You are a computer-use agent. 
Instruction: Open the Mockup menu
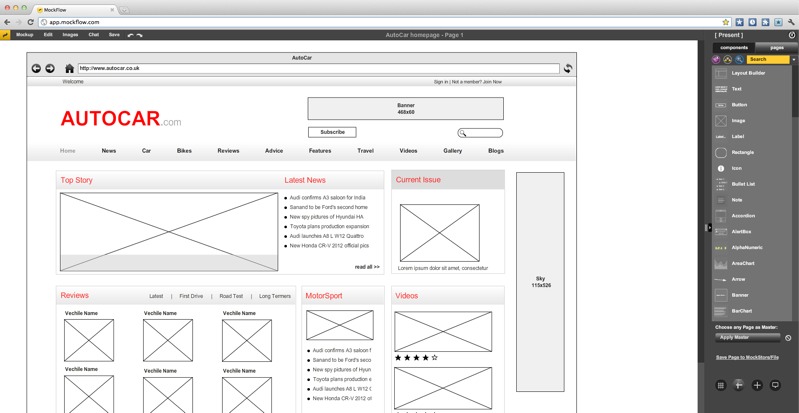[24, 35]
